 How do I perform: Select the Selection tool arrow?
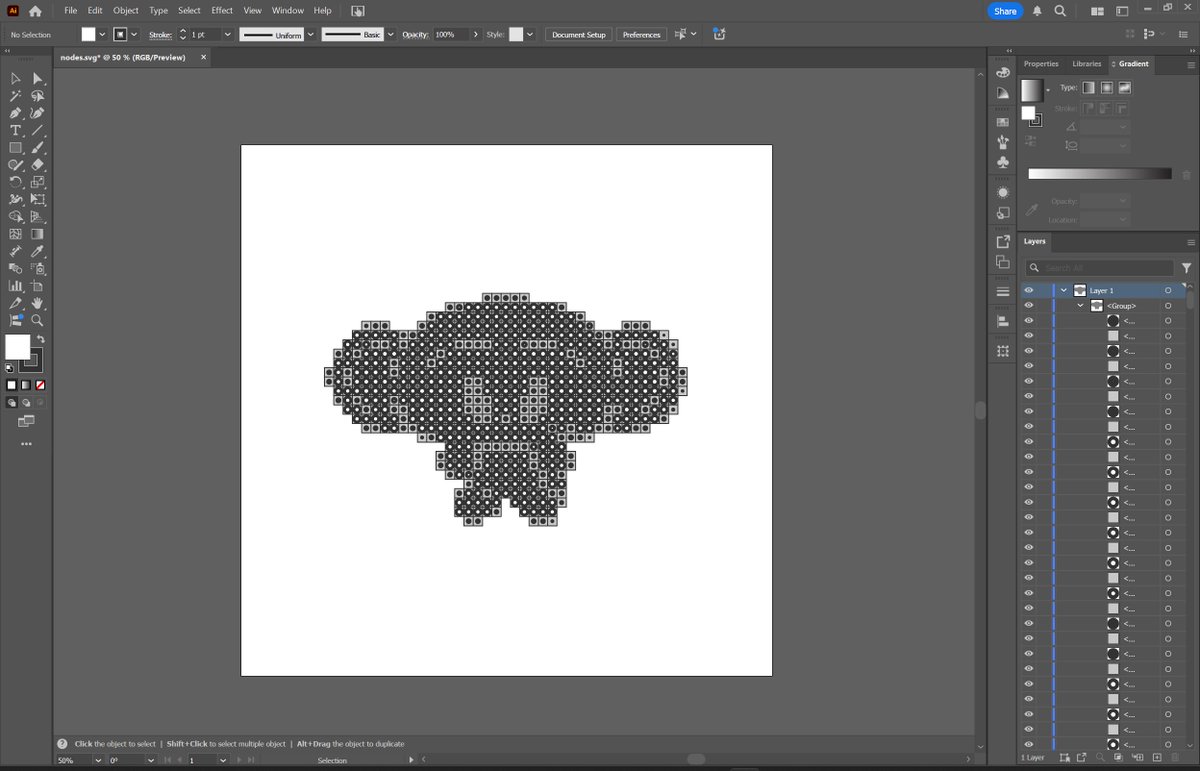tap(16, 78)
